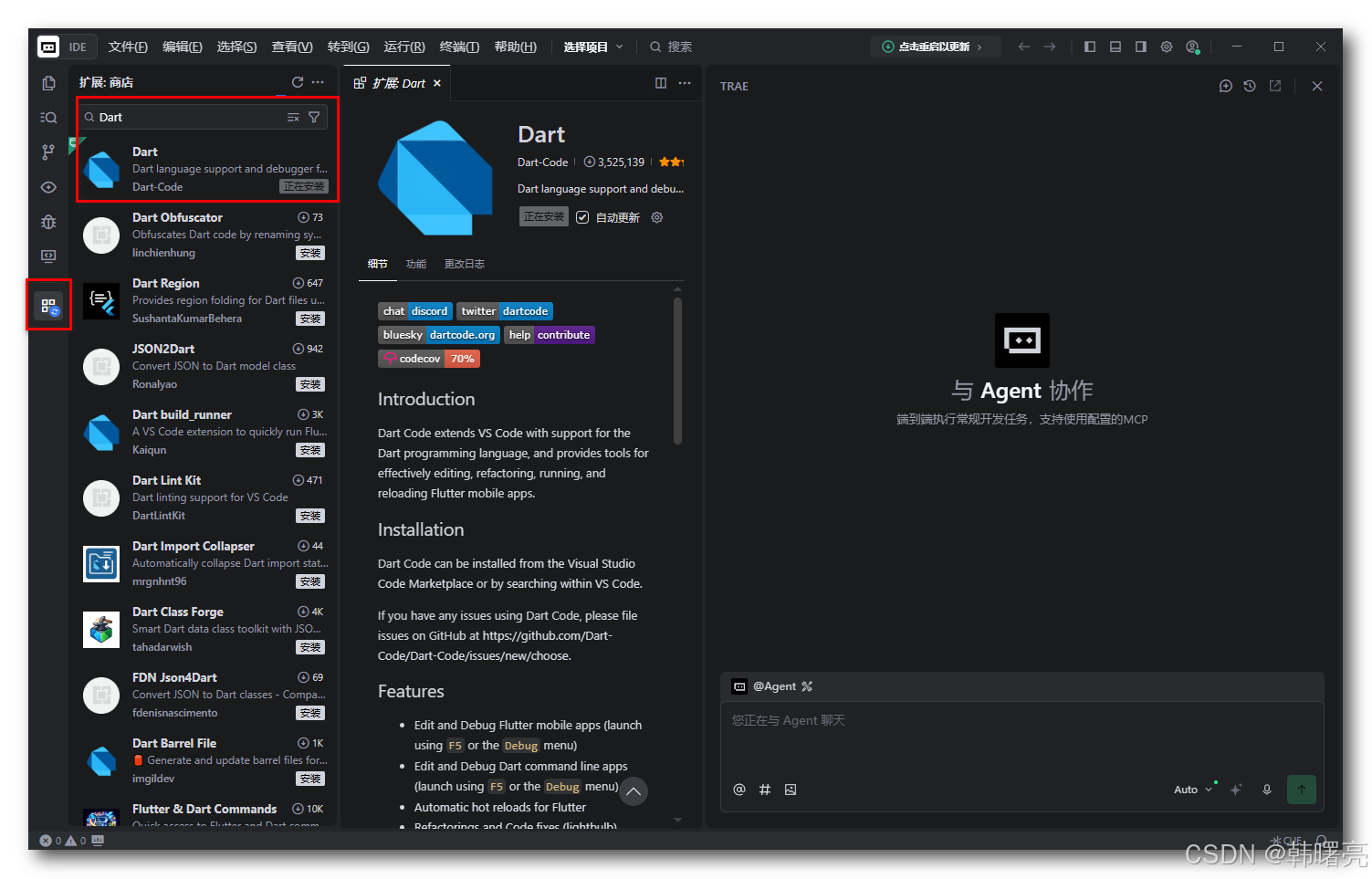
Task: Start voice input with microphone icon
Action: pos(1267,790)
